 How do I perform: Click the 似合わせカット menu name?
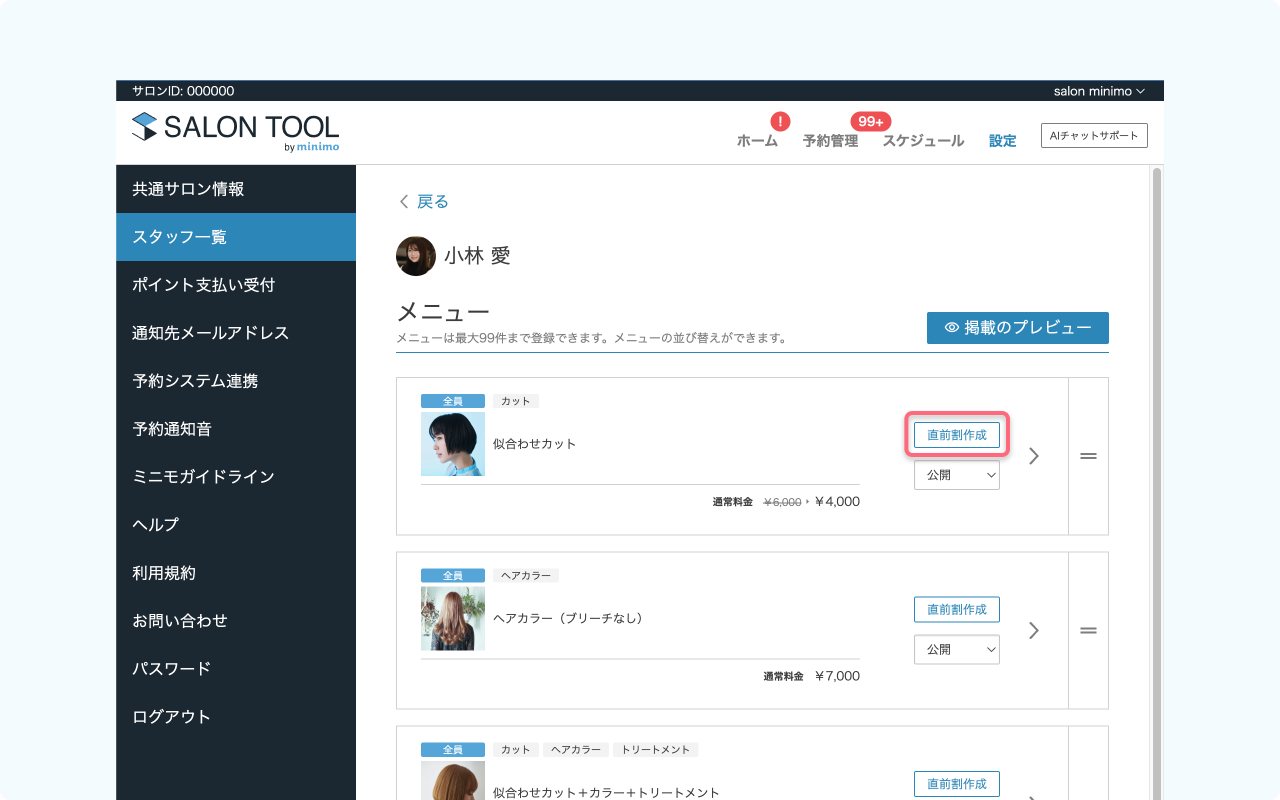click(535, 444)
